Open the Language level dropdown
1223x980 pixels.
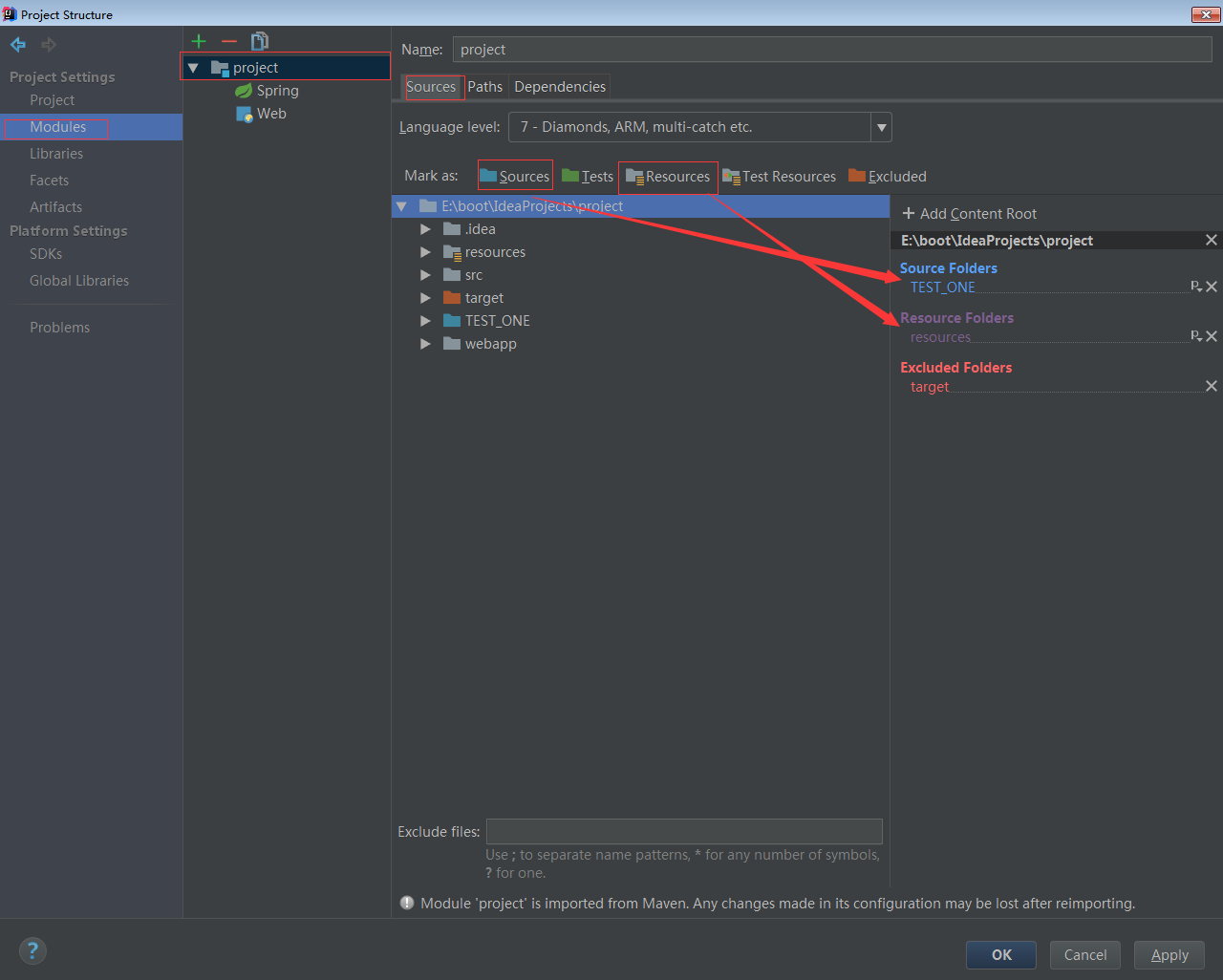[881, 127]
